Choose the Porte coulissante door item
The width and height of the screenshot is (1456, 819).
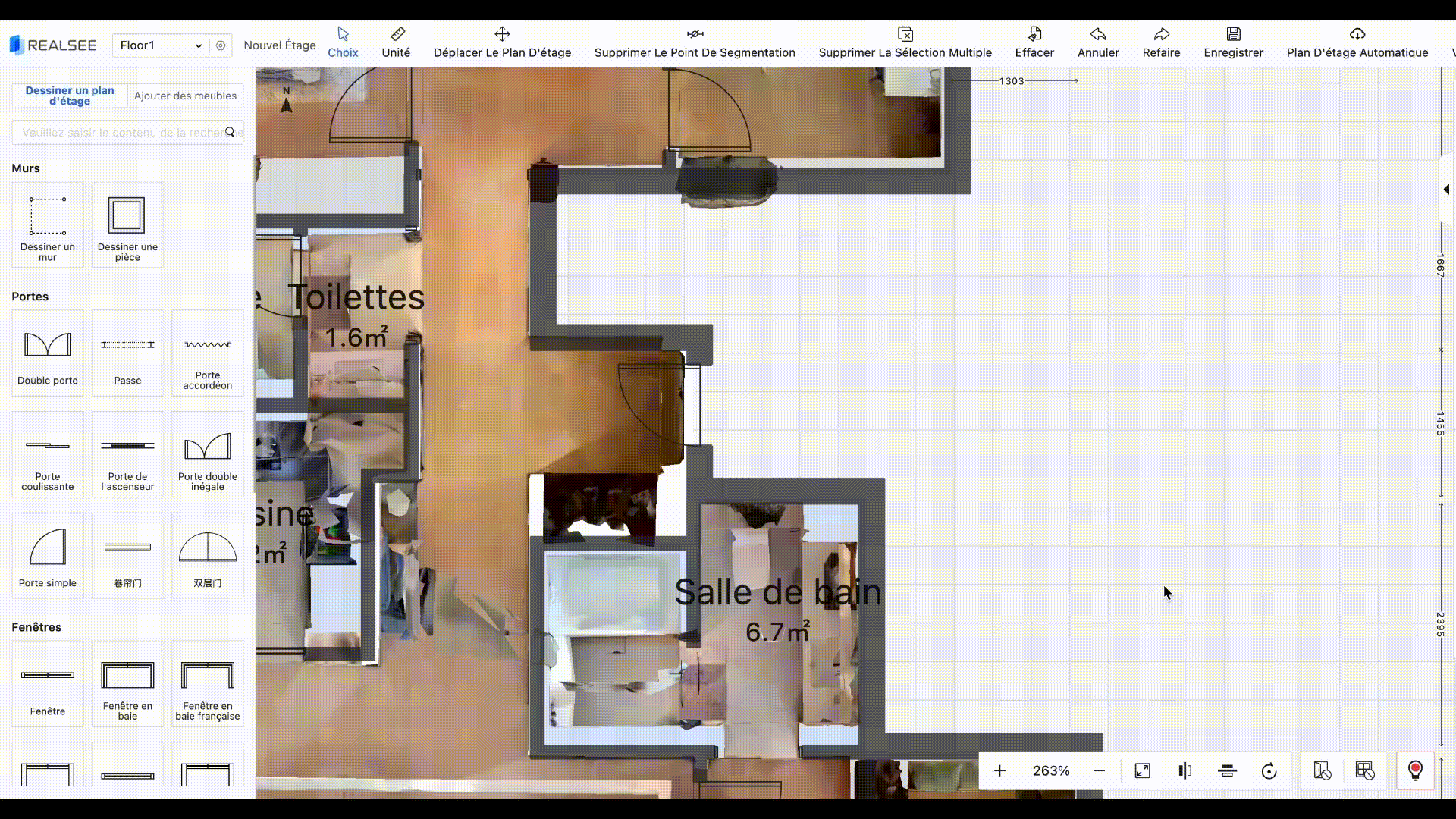tap(48, 453)
